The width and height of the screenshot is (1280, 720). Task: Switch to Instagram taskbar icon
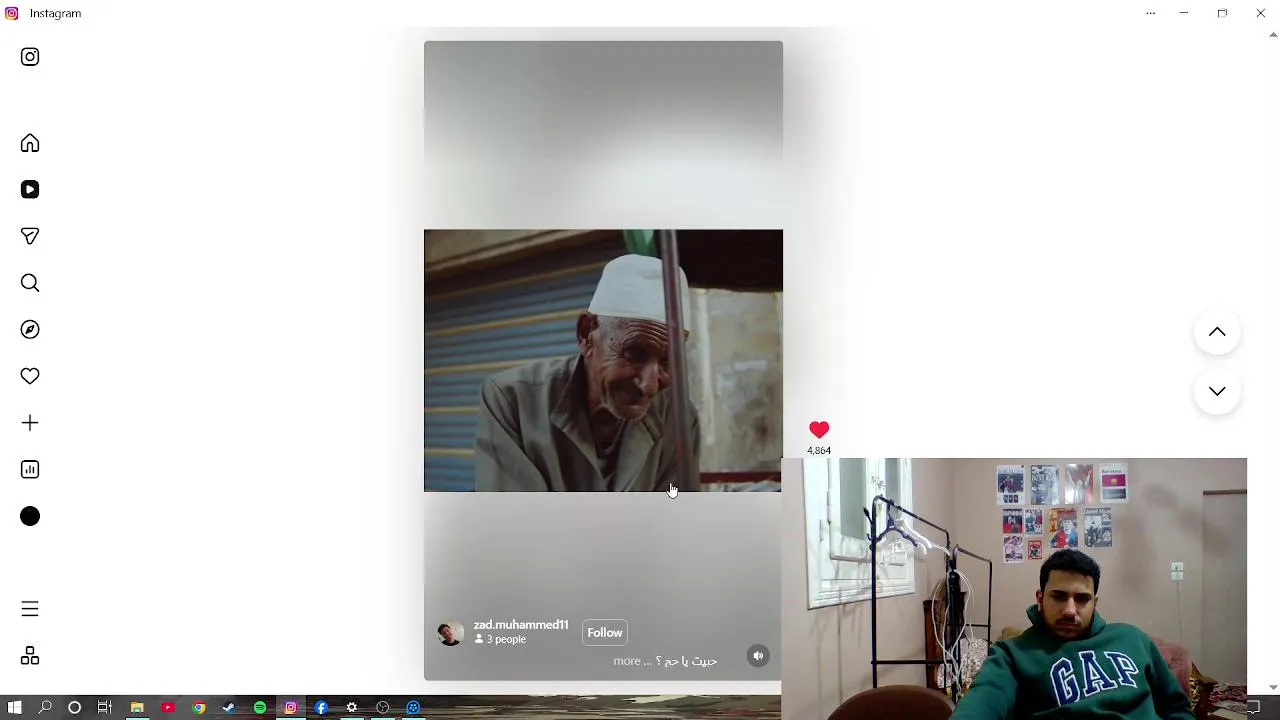coord(291,708)
